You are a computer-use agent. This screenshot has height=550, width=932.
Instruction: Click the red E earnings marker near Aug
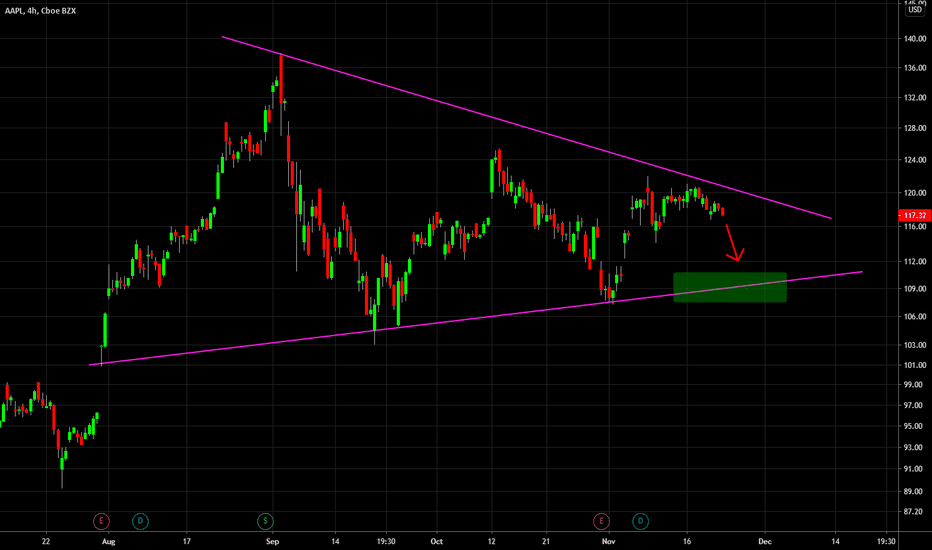101,521
